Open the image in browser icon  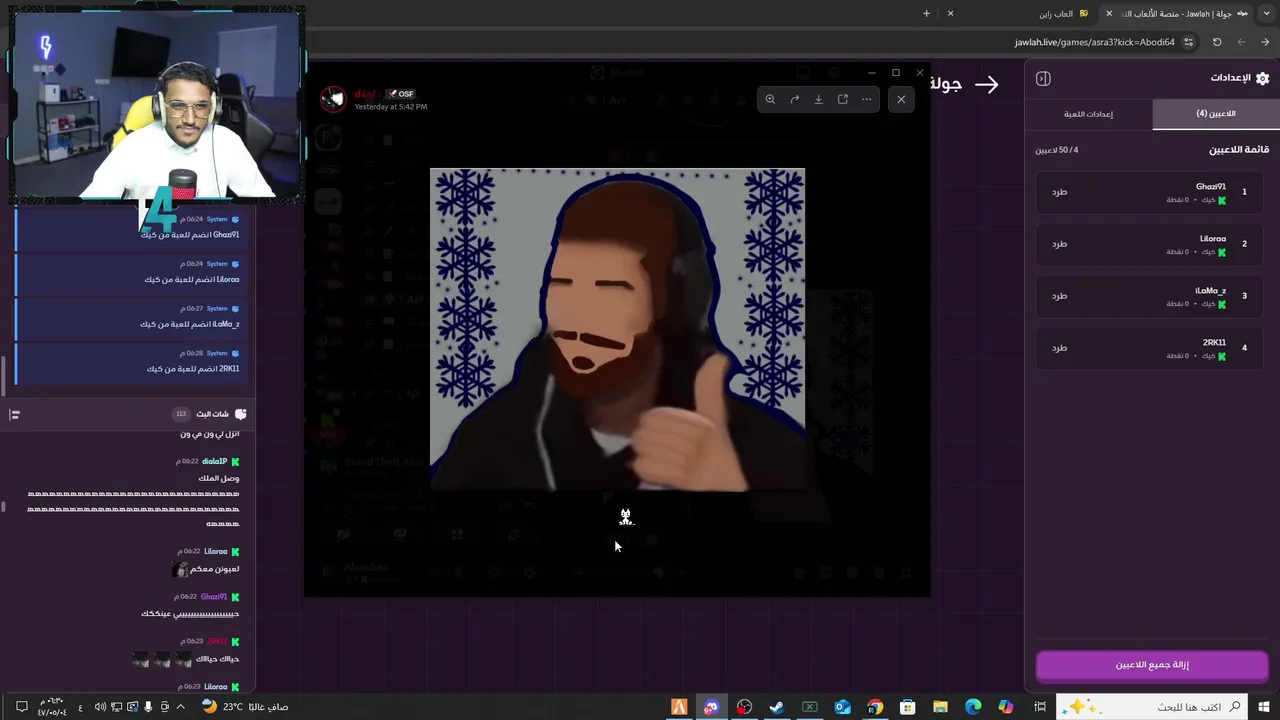842,99
